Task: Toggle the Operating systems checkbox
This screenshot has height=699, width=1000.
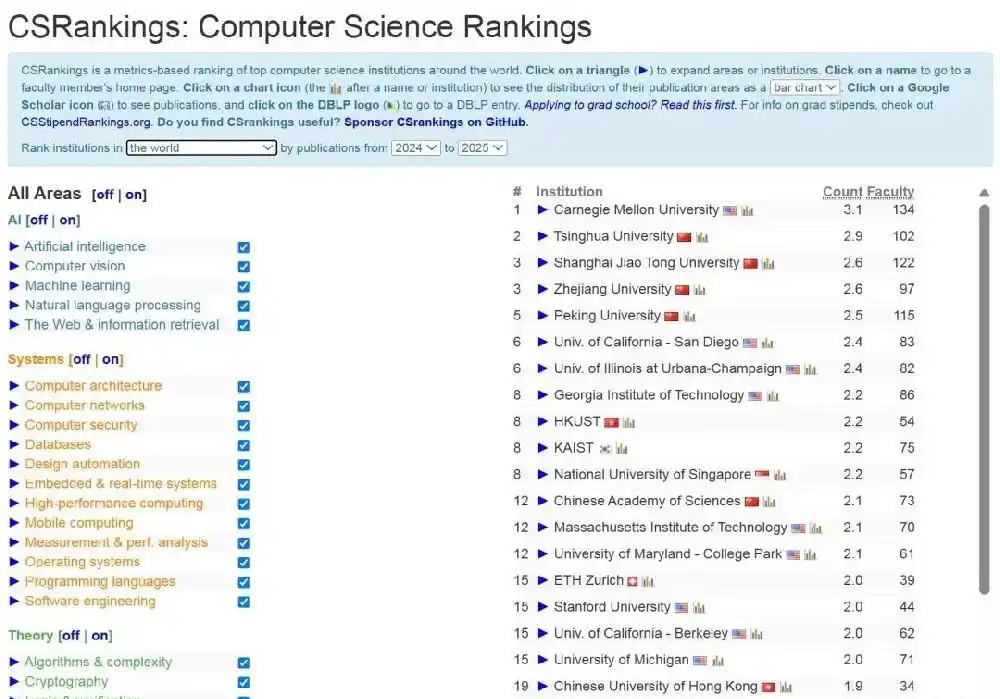Action: (244, 563)
